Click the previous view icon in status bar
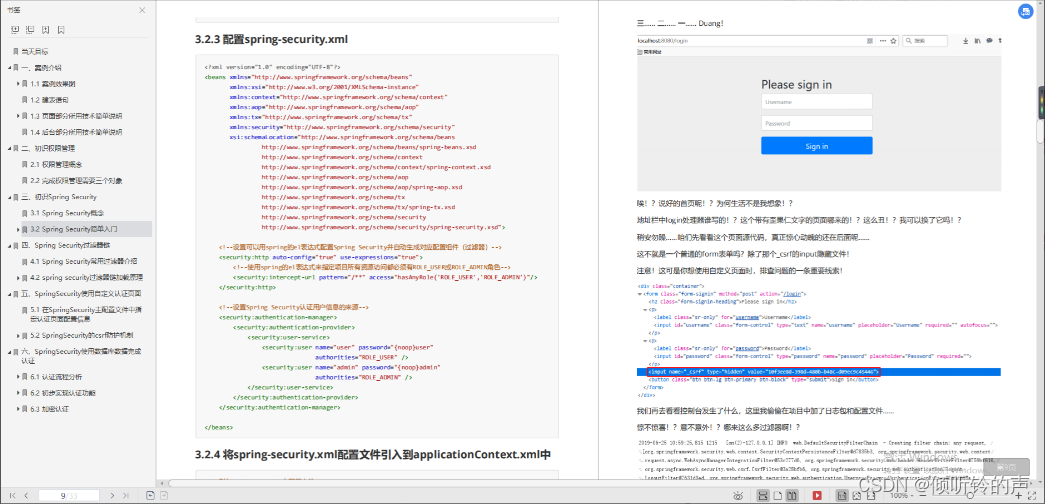This screenshot has height=504, width=1045. pyautogui.click(x=150, y=495)
